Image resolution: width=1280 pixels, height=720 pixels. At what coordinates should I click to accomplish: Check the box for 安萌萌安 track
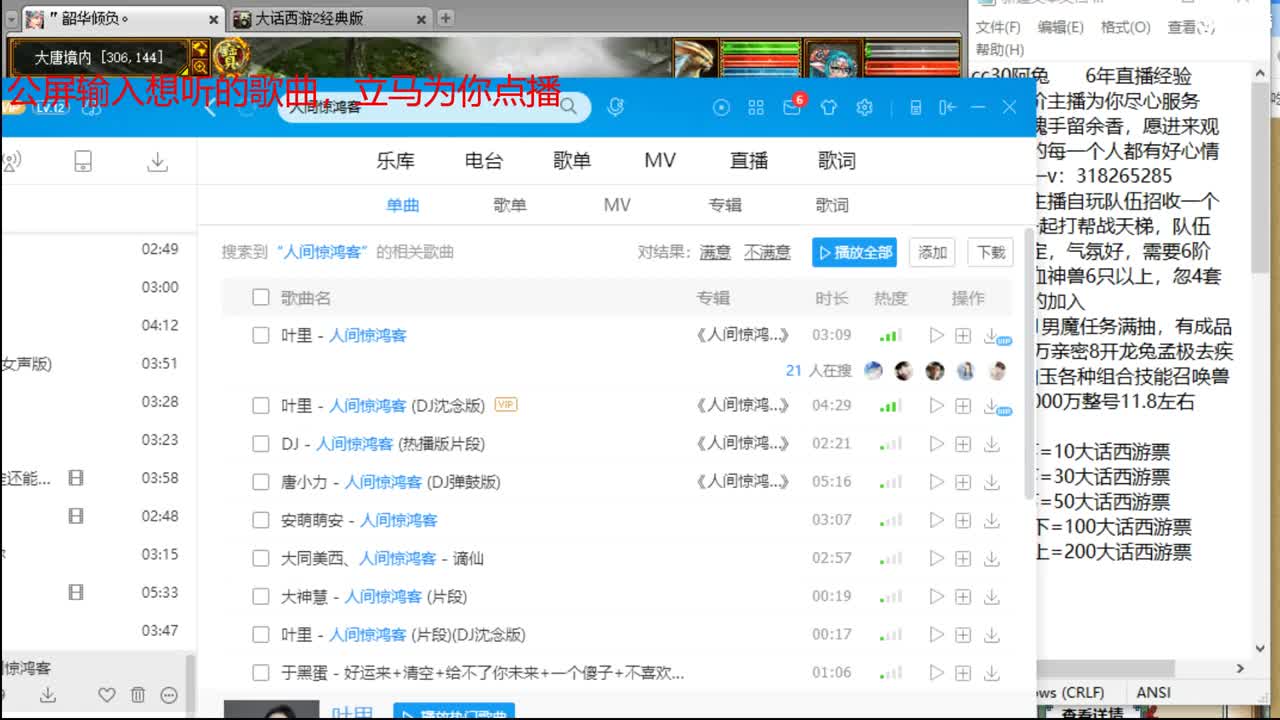point(261,520)
